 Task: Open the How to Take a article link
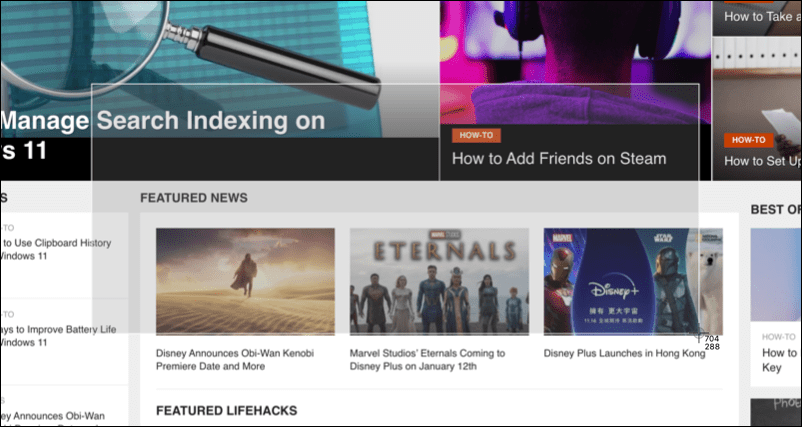[763, 16]
